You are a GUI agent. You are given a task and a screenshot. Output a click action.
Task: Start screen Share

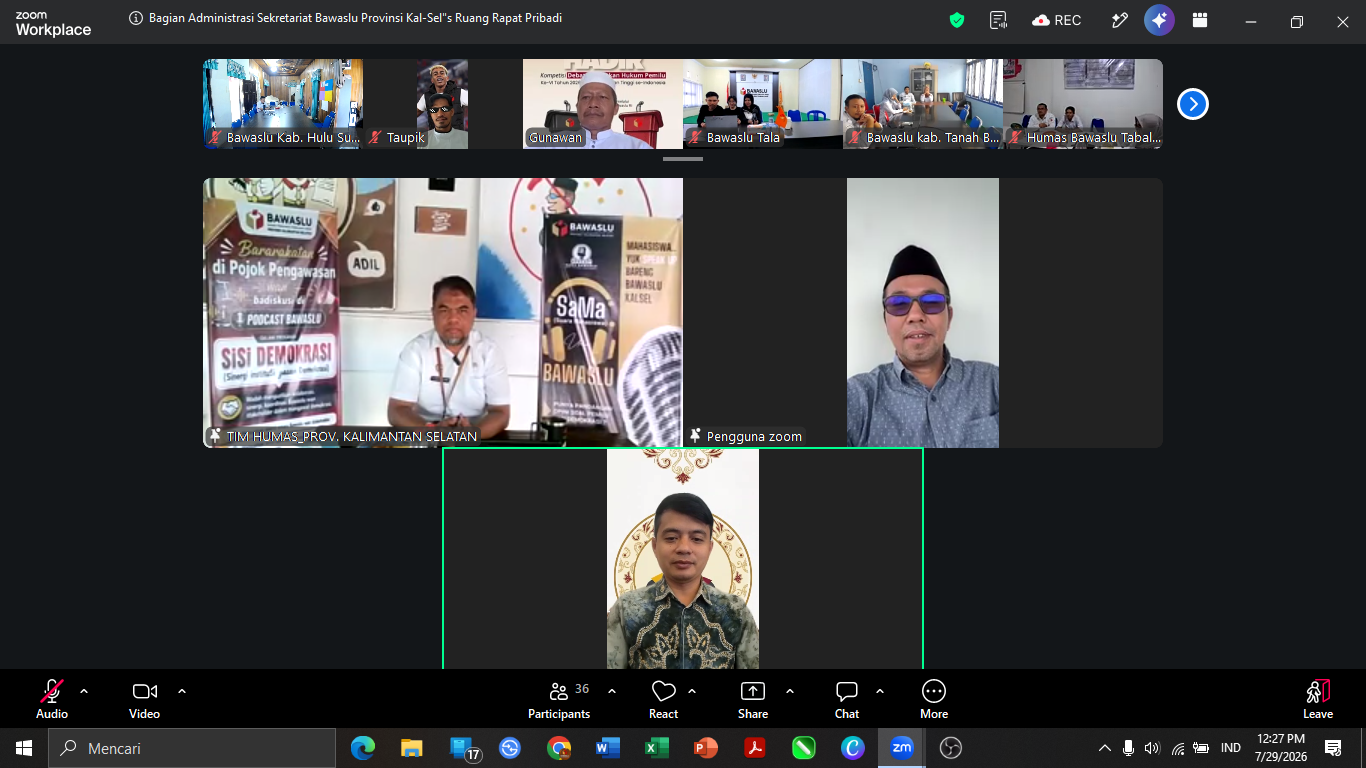[x=753, y=699]
